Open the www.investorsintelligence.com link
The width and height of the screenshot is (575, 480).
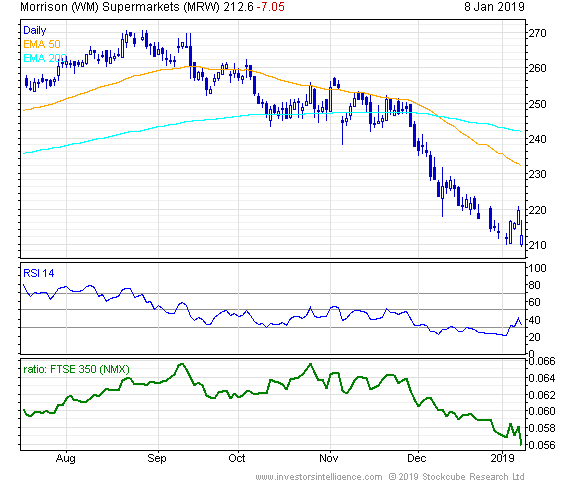point(319,476)
